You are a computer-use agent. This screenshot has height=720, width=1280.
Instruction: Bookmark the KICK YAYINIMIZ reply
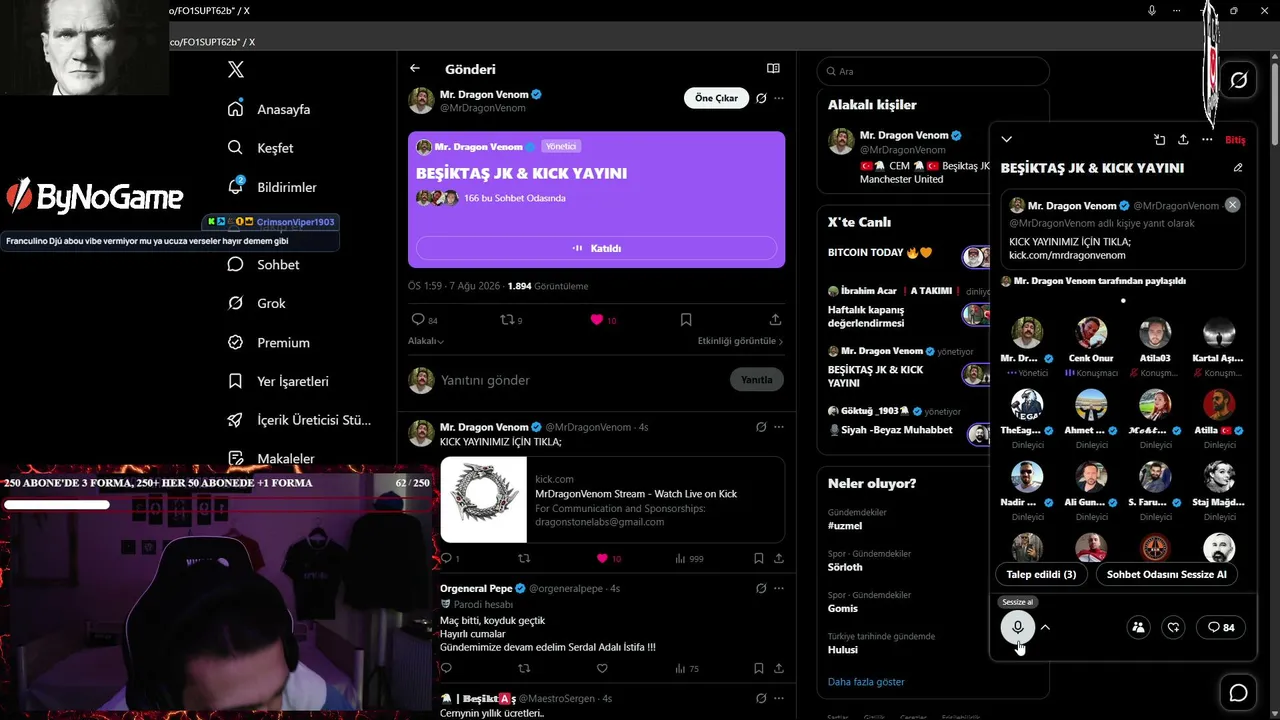click(759, 558)
